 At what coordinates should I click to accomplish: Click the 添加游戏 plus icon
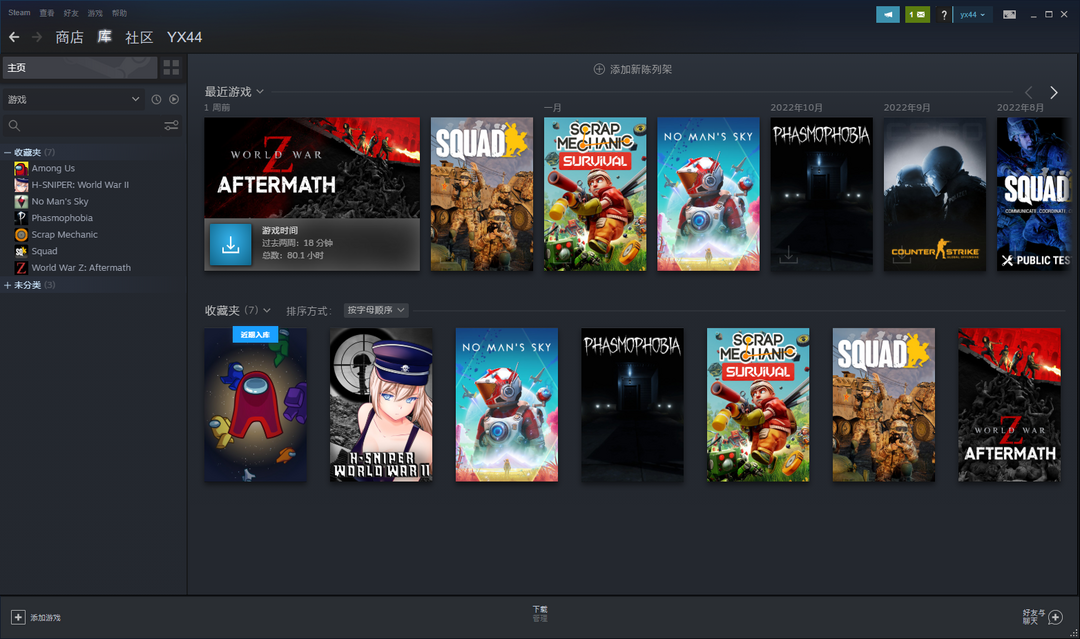[18, 618]
